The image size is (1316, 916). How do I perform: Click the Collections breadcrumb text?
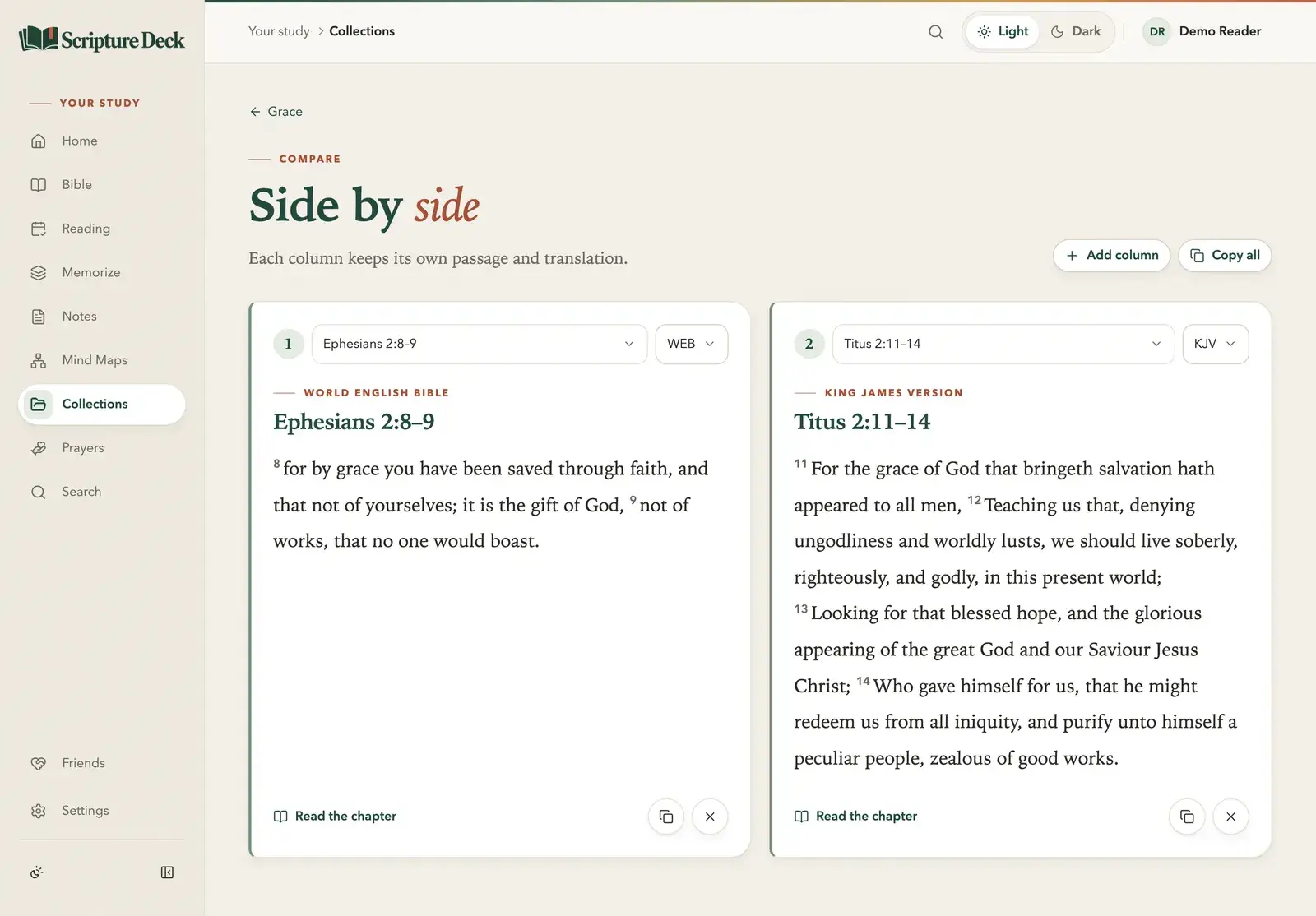coord(362,31)
